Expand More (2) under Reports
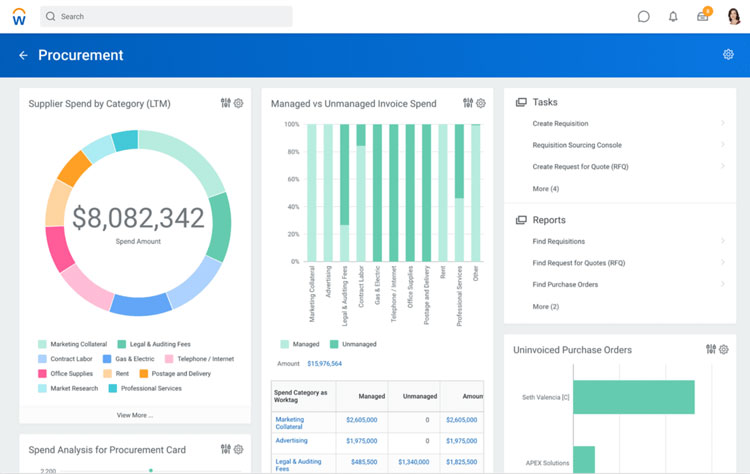 [546, 306]
